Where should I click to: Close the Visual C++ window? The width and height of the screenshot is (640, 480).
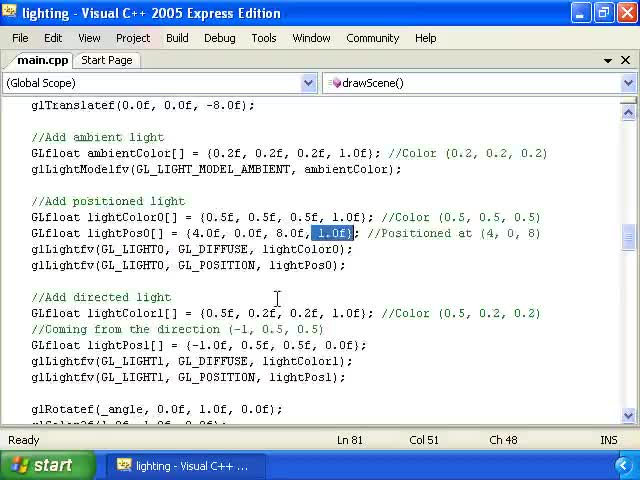coord(627,13)
